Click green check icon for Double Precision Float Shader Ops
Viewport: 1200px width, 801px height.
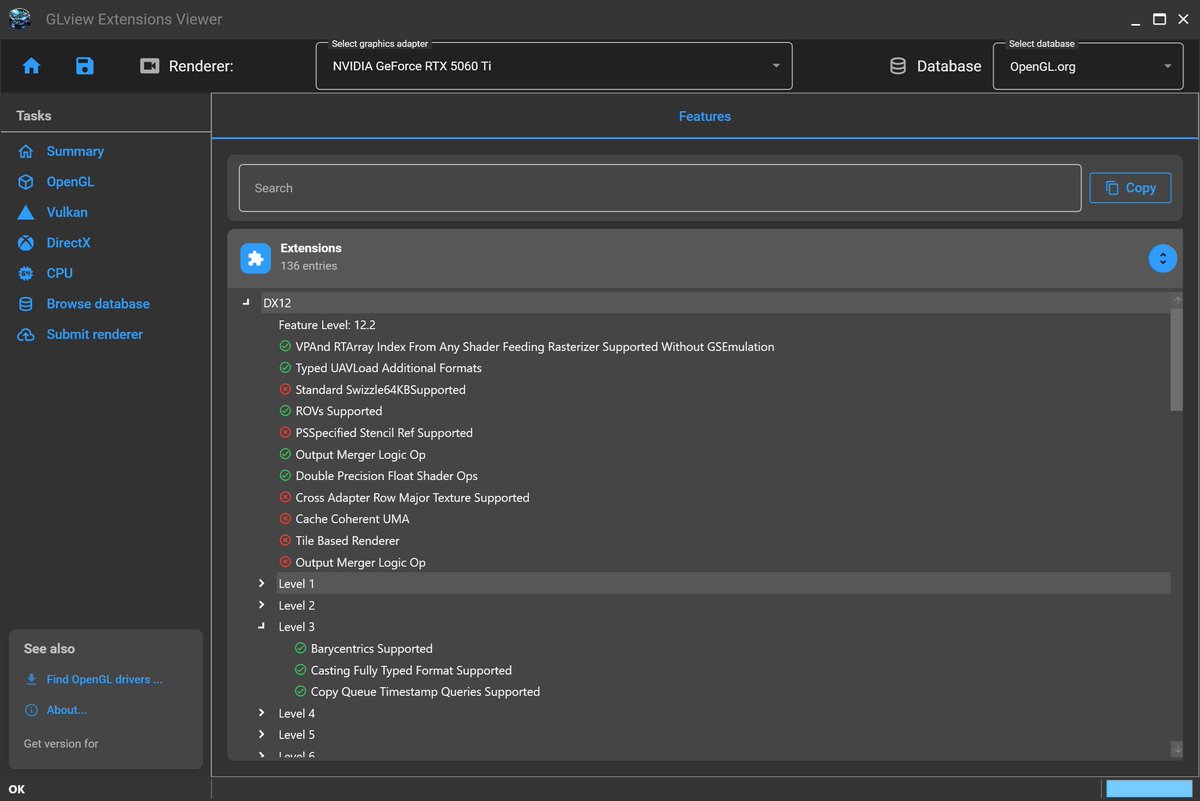click(285, 476)
